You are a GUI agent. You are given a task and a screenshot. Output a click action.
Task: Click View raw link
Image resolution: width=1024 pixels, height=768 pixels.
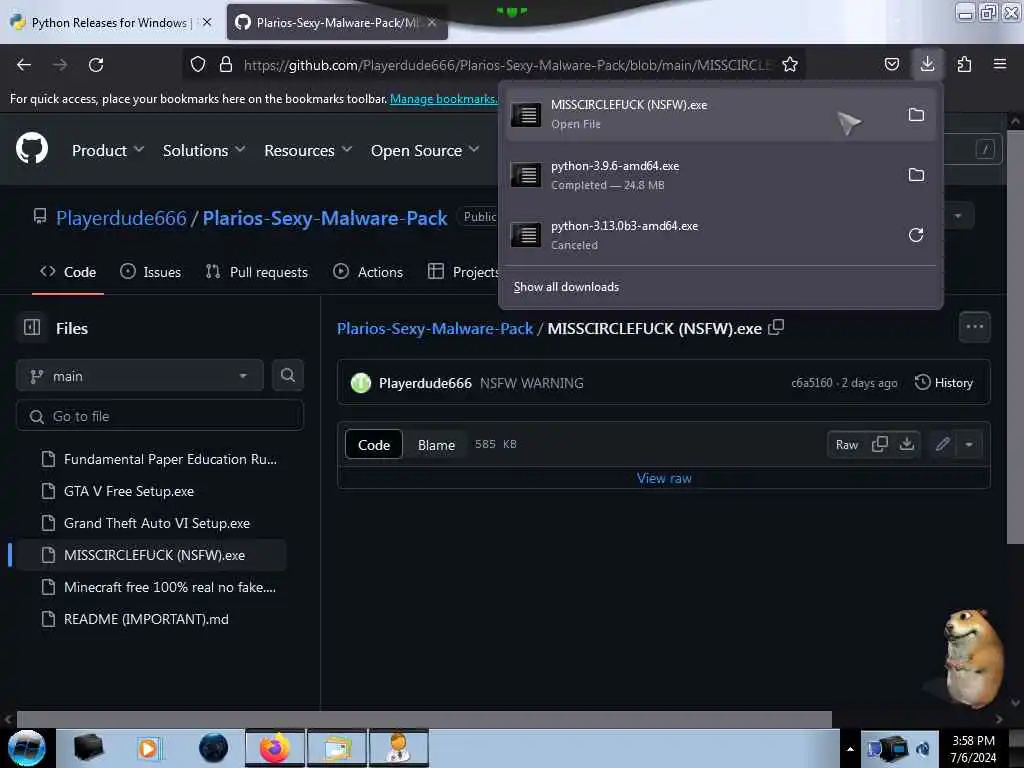(x=664, y=478)
